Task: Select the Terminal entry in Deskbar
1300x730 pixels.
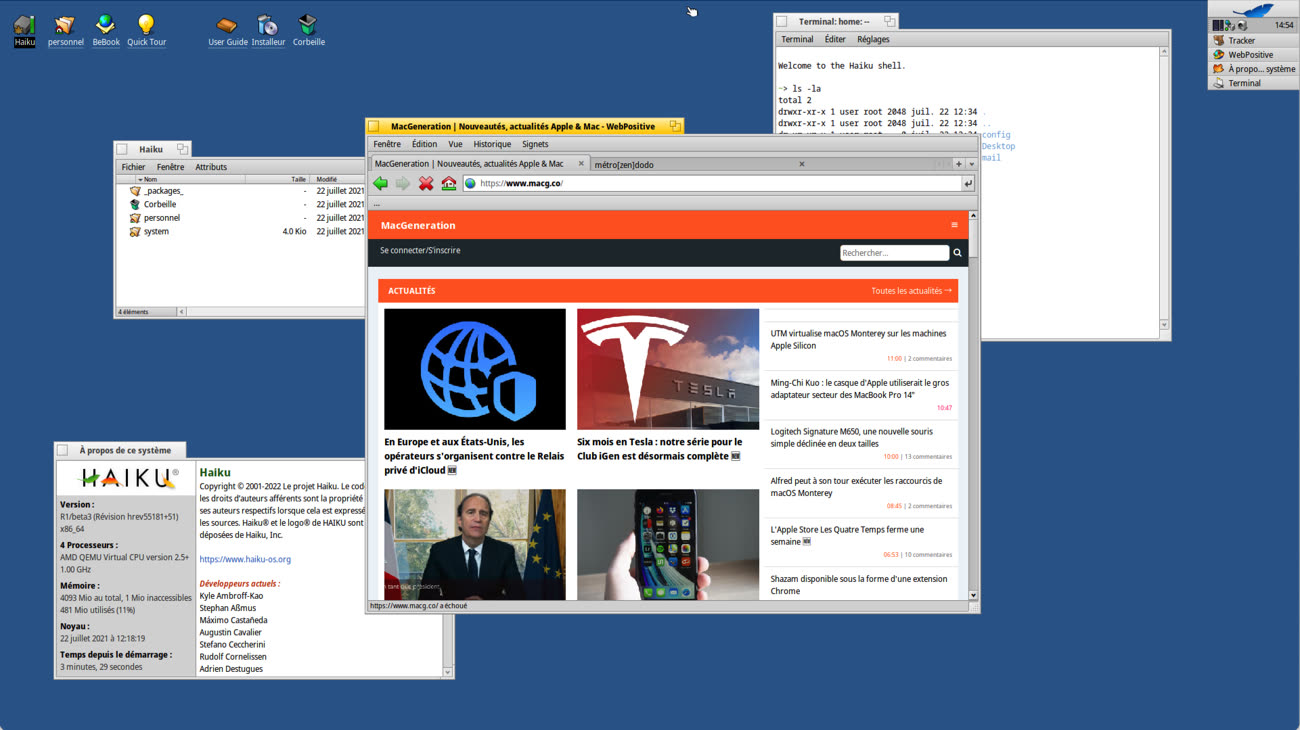Action: point(1253,83)
